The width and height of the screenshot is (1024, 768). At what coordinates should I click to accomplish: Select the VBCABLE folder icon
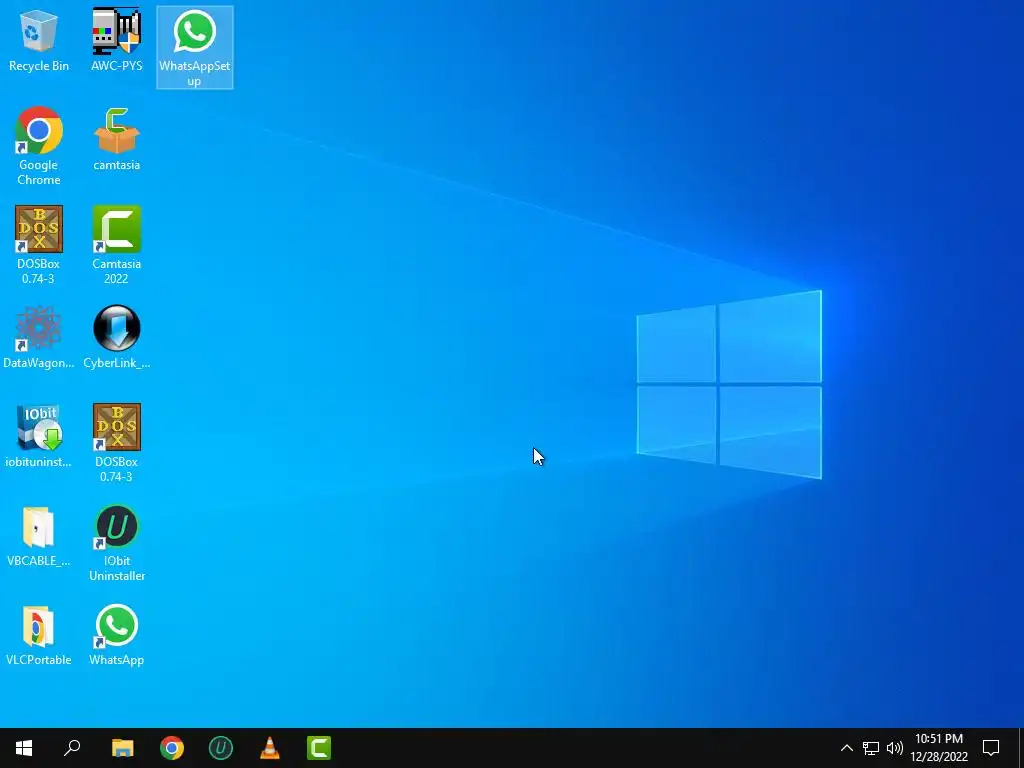pos(39,535)
